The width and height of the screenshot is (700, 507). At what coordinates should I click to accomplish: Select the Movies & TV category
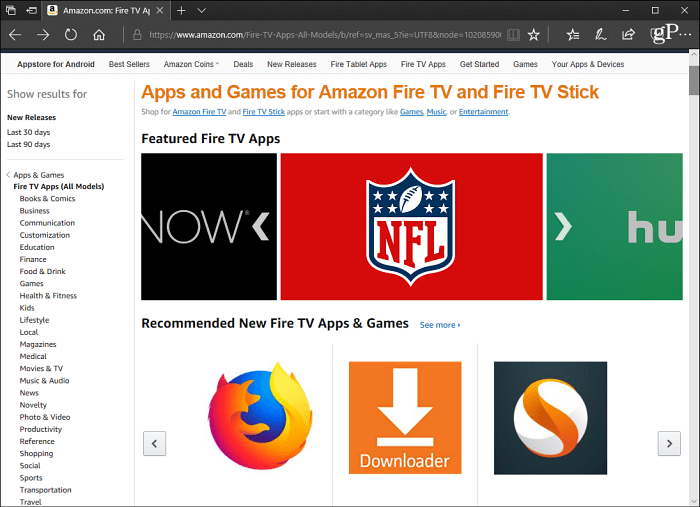[x=41, y=368]
